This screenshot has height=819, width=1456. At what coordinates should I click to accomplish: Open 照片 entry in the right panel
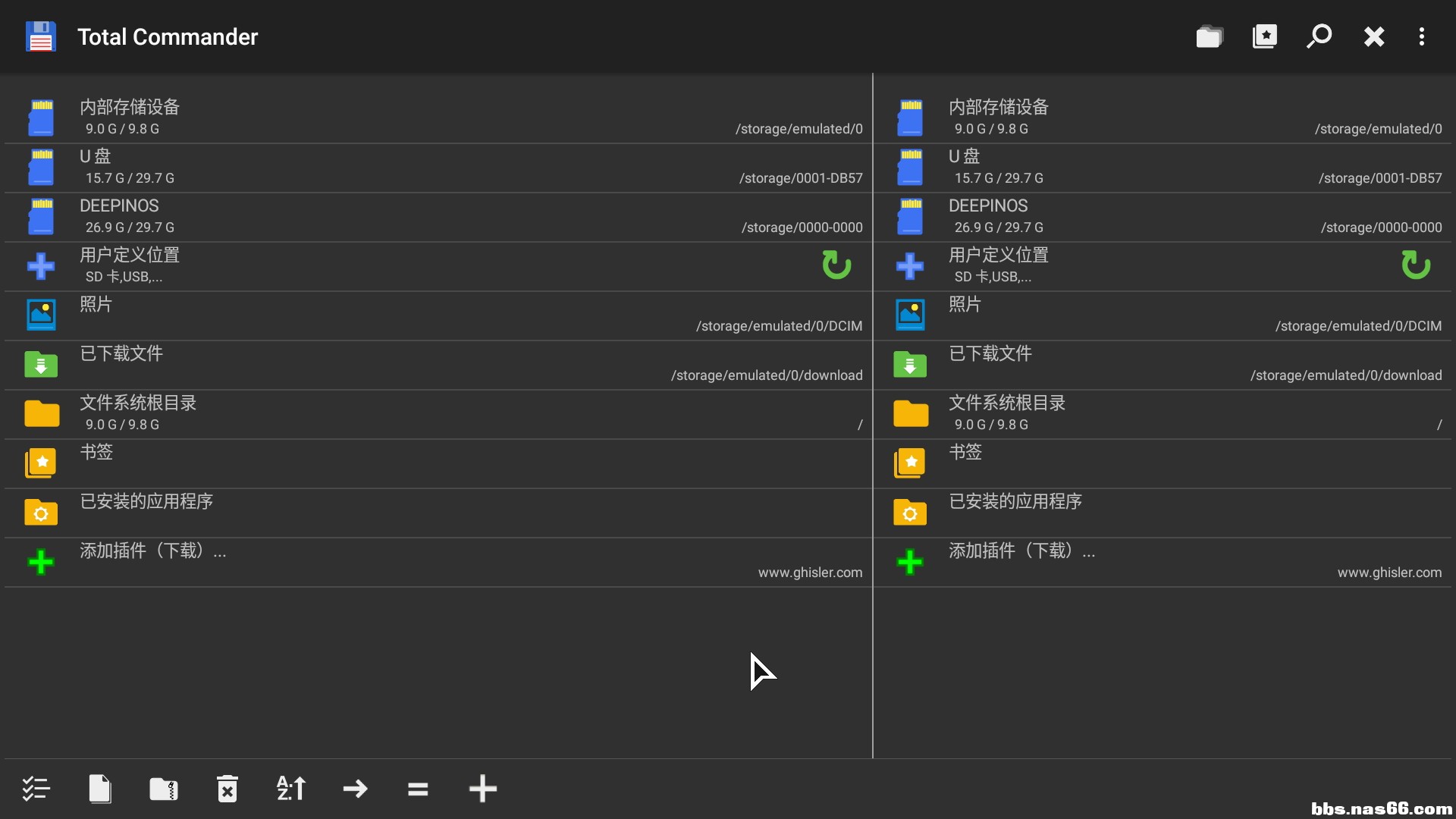tap(1163, 315)
